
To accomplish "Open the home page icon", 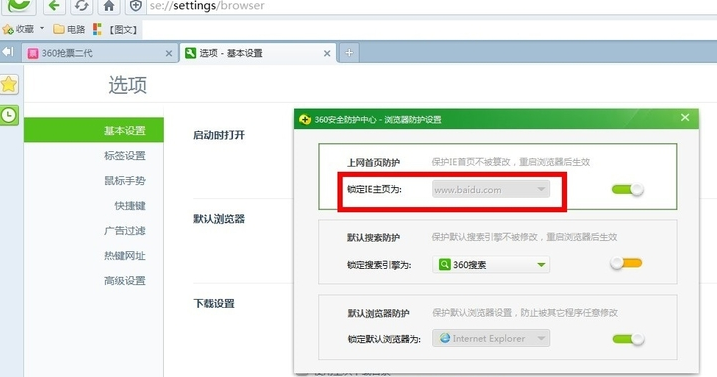I will [x=109, y=6].
